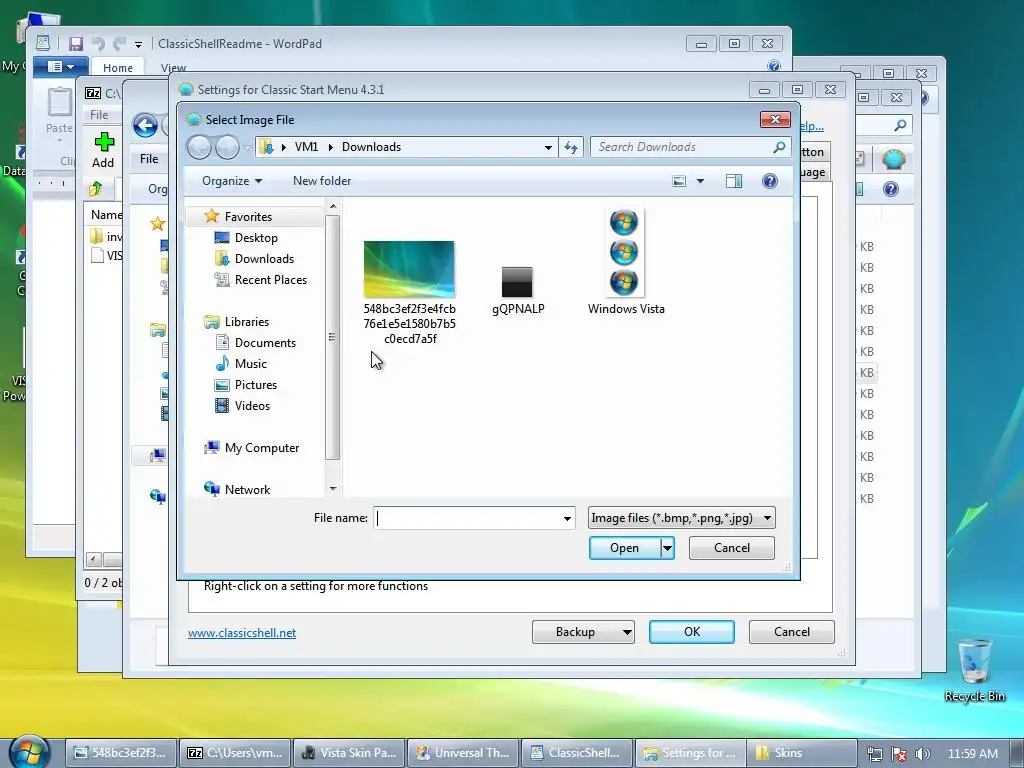Click the change view icon
This screenshot has width=1024, height=768.
point(679,181)
